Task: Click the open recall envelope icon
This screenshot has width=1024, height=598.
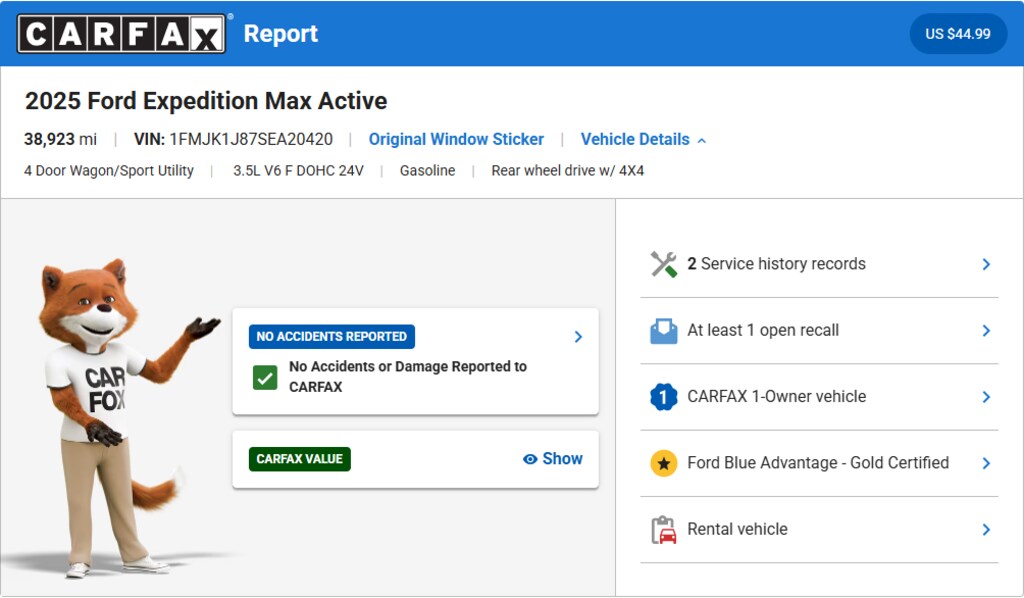Action: [664, 331]
